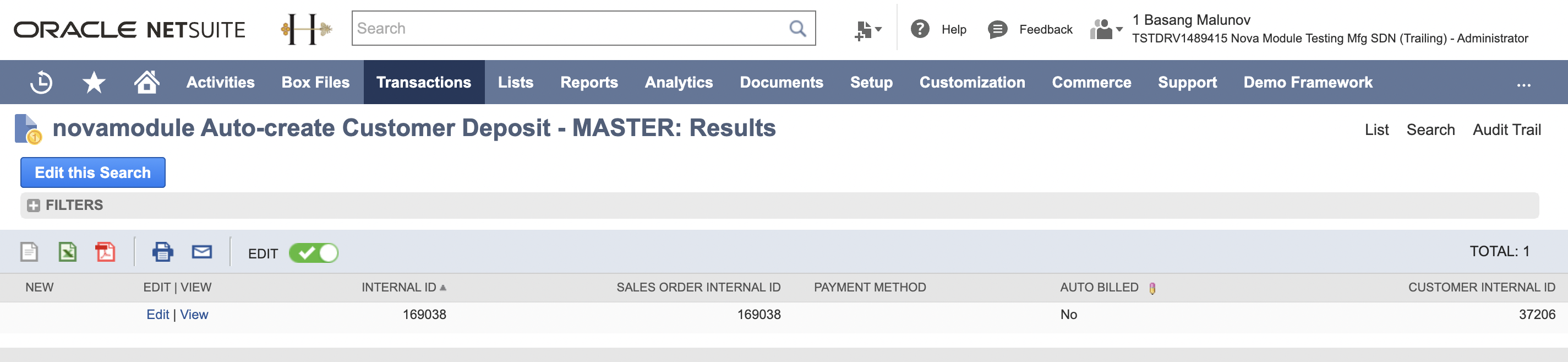Open the Lists menu
The height and width of the screenshot is (362, 1568).
[516, 82]
